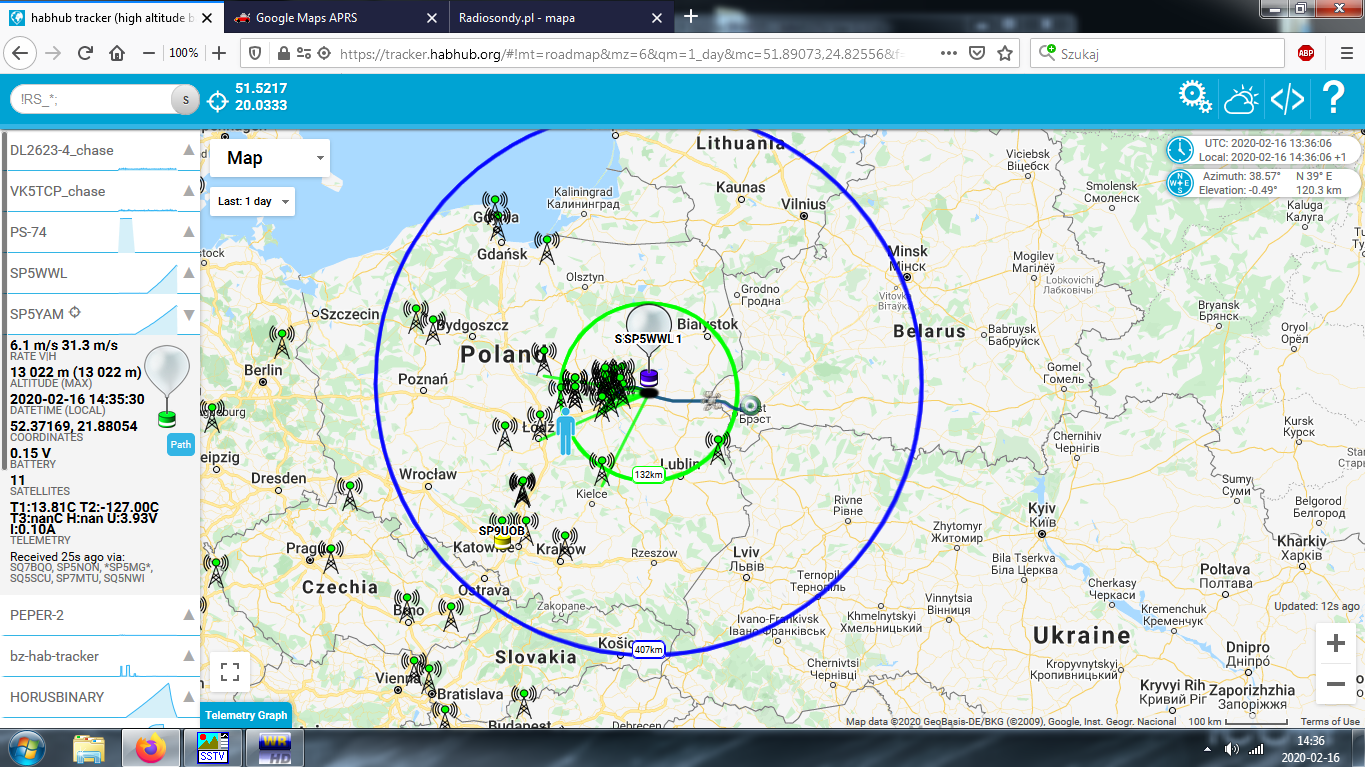Open Map type dropdown
1365x767 pixels.
(x=270, y=158)
